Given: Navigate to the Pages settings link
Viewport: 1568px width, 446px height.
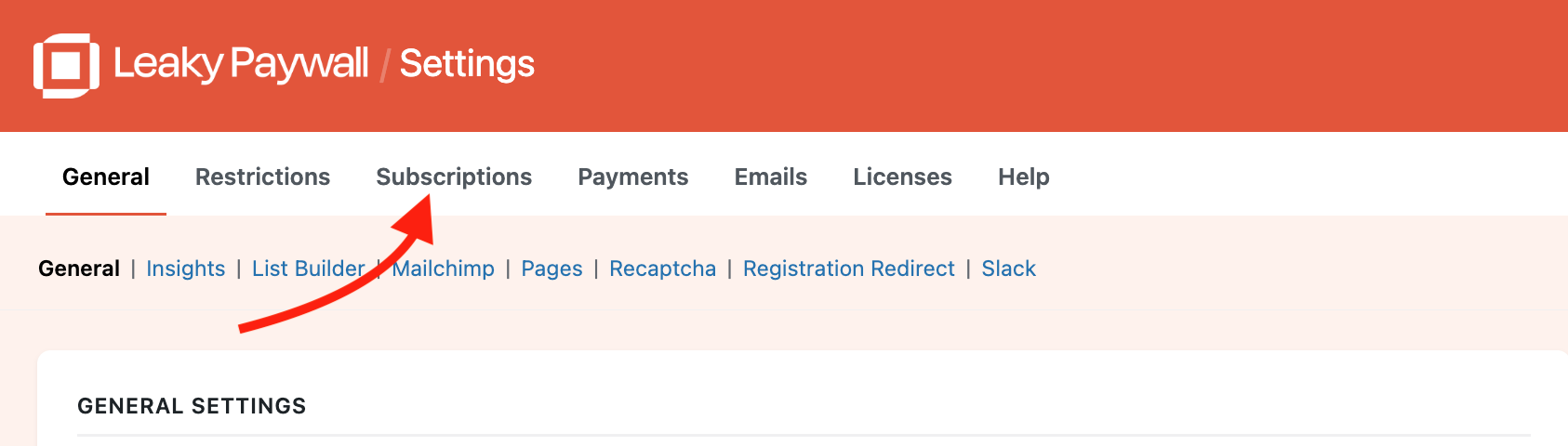Looking at the screenshot, I should 551,269.
